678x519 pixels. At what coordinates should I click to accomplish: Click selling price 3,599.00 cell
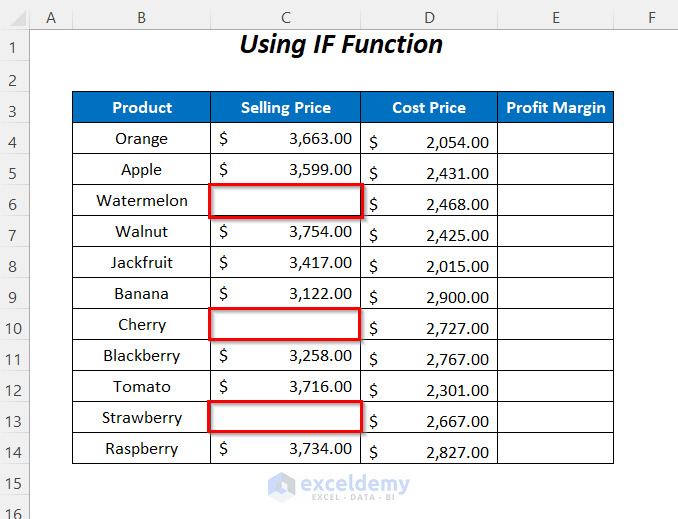285,170
